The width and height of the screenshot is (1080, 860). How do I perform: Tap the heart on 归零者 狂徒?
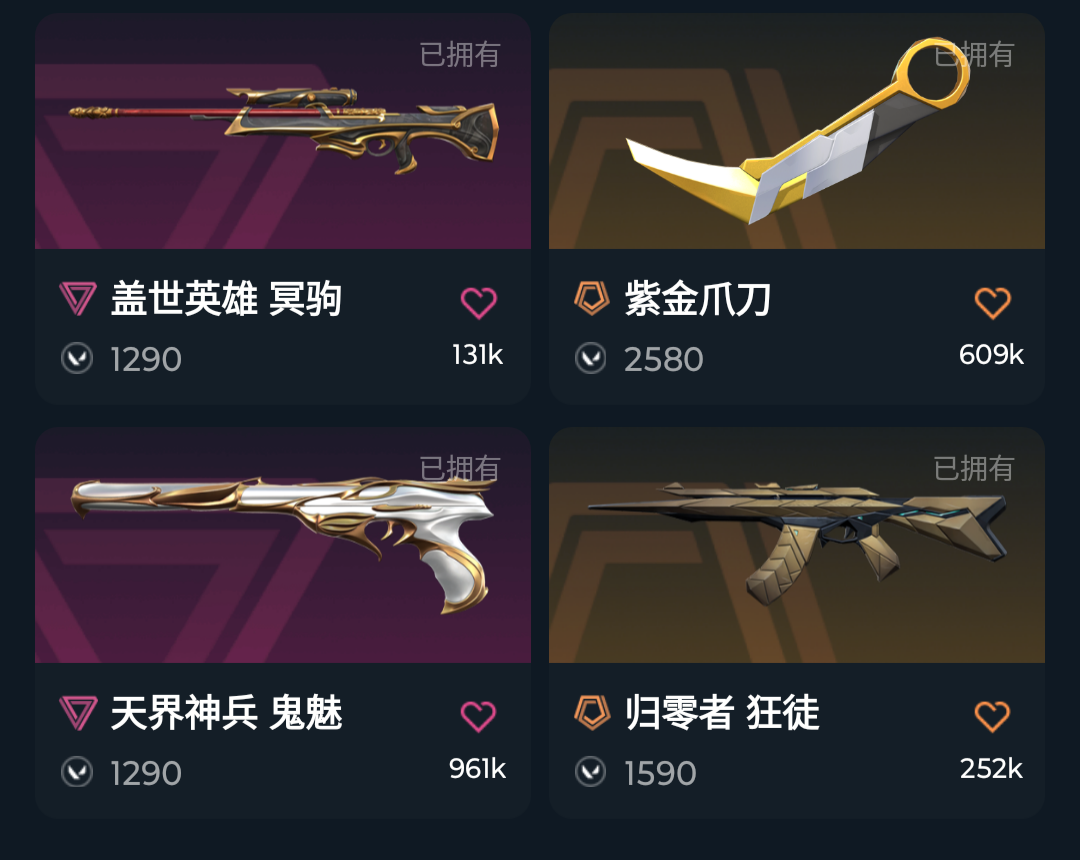tap(993, 717)
